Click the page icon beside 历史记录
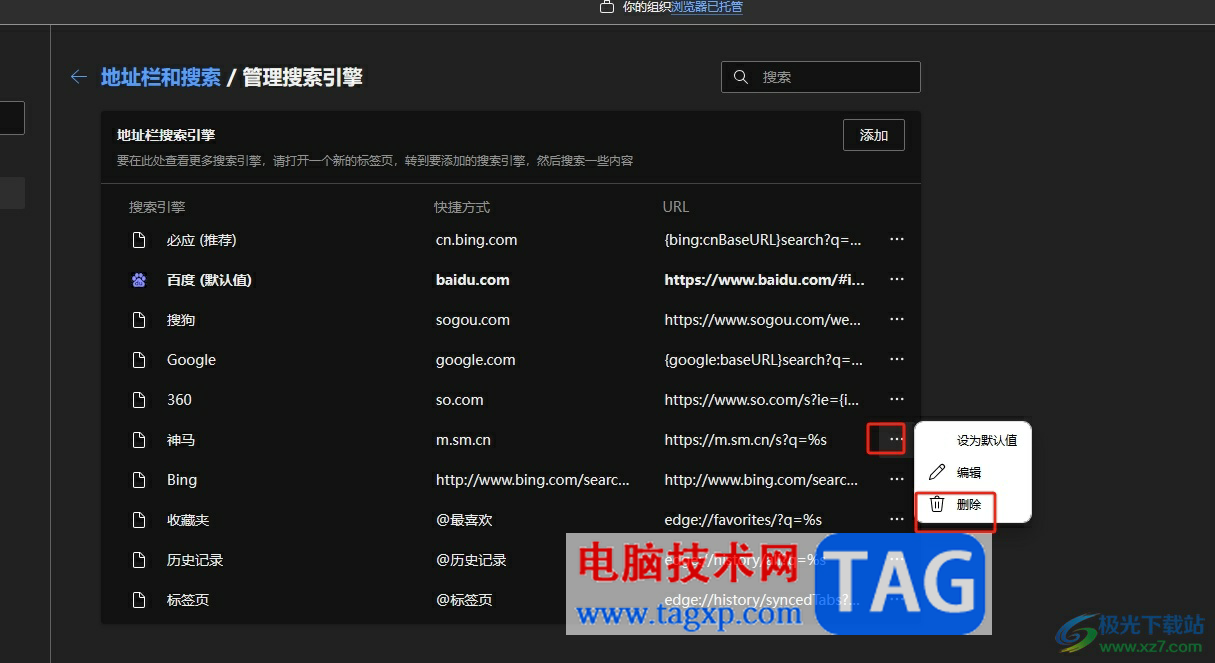The image size is (1215, 663). (139, 560)
